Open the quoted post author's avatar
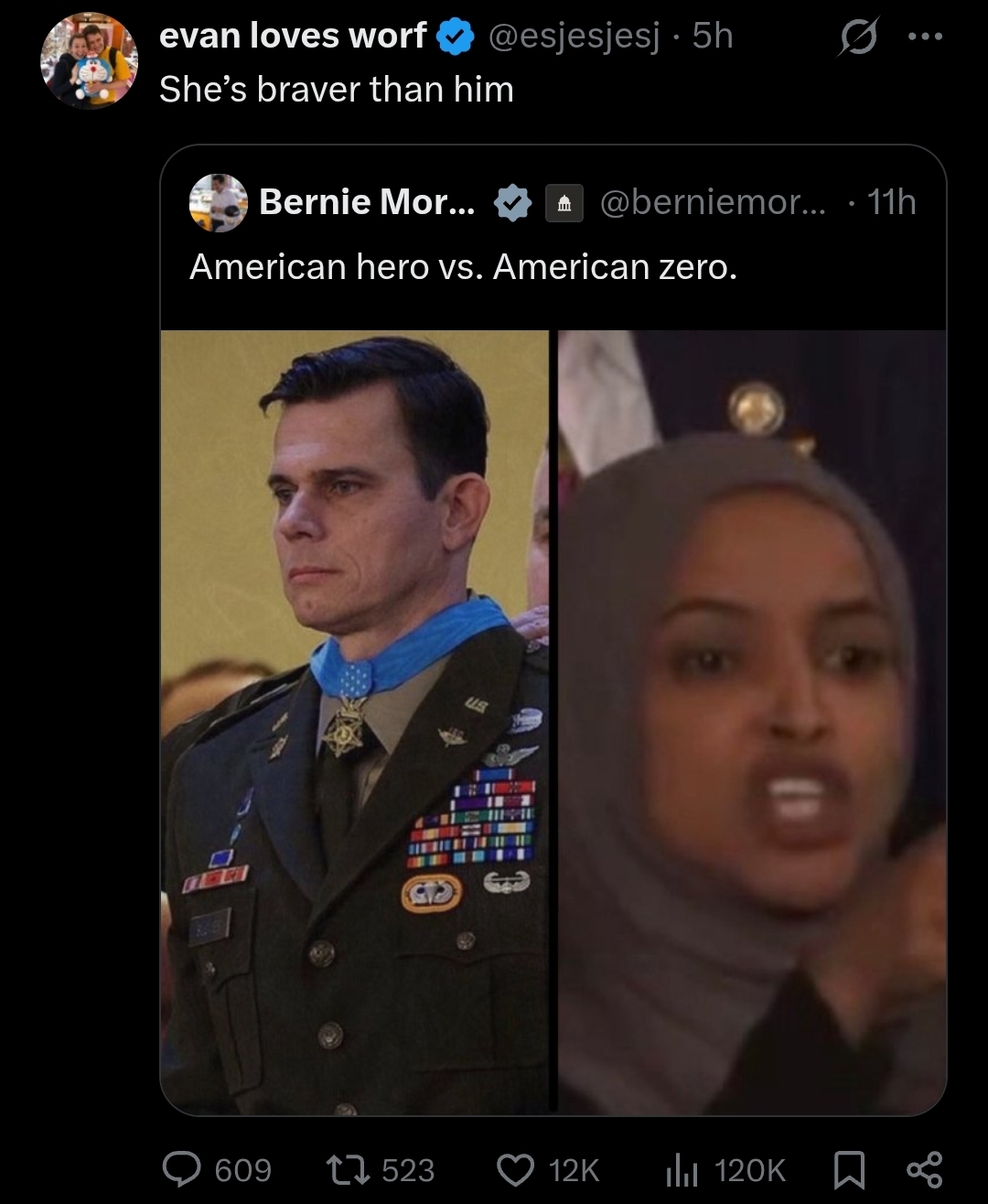988x1204 pixels. [x=219, y=202]
